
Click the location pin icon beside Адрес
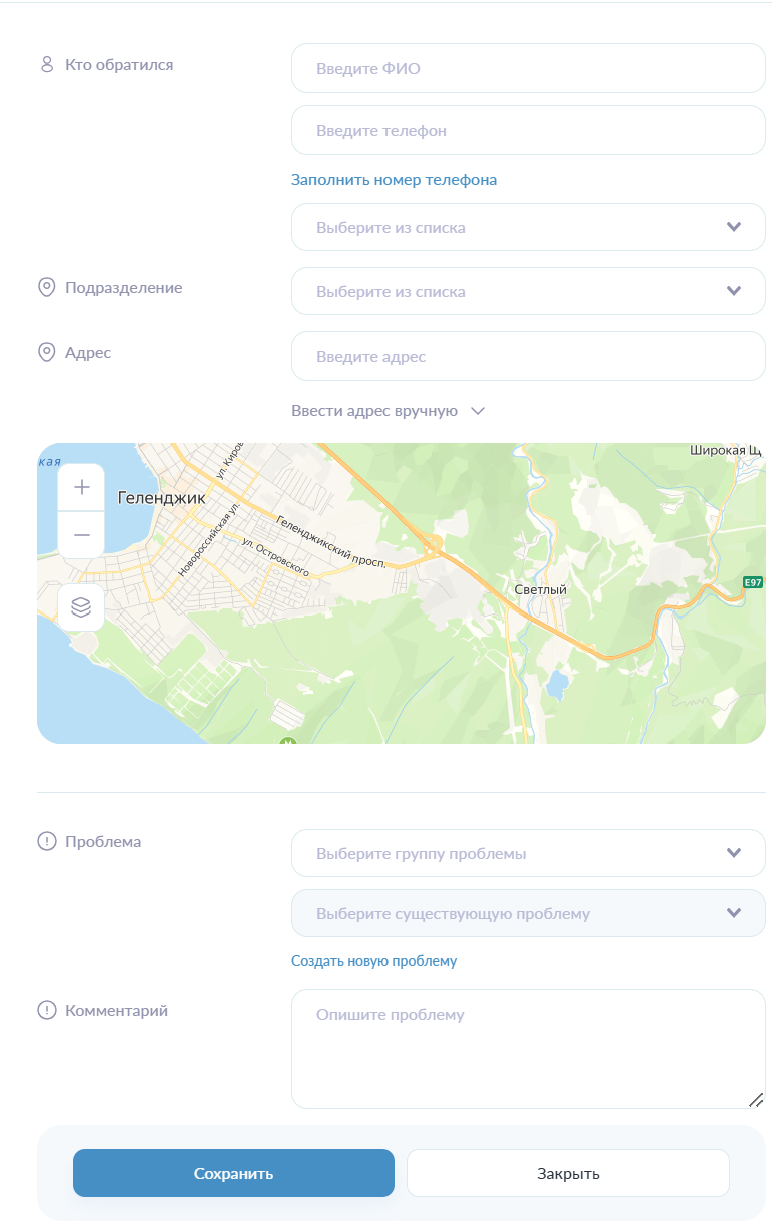coord(46,353)
